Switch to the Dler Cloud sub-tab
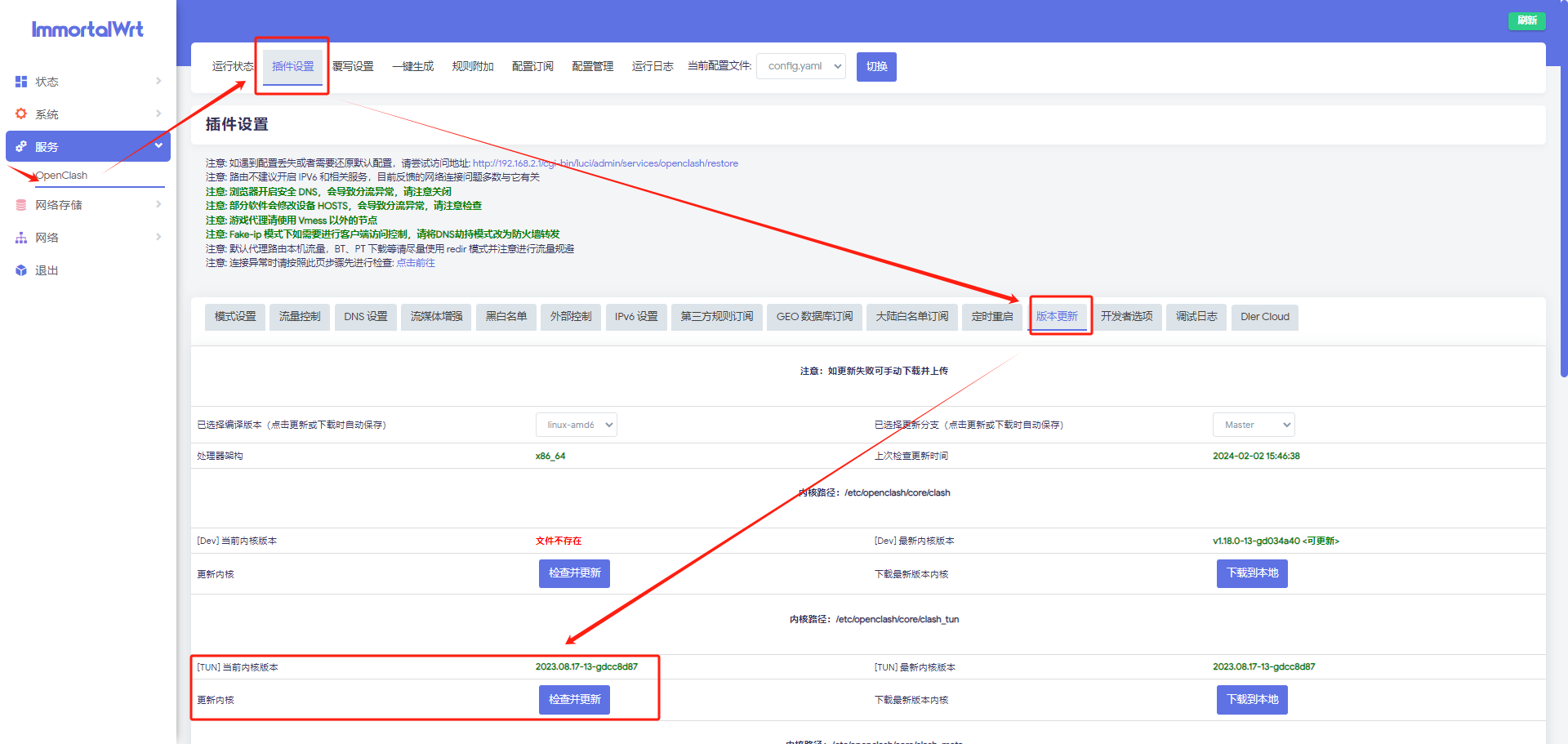 [x=1264, y=317]
